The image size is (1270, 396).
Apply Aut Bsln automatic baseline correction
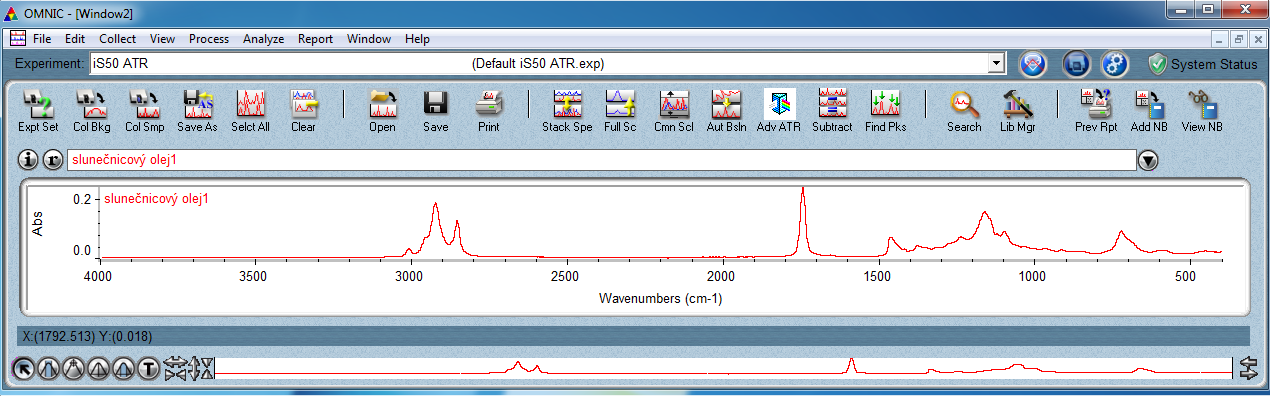(x=726, y=110)
